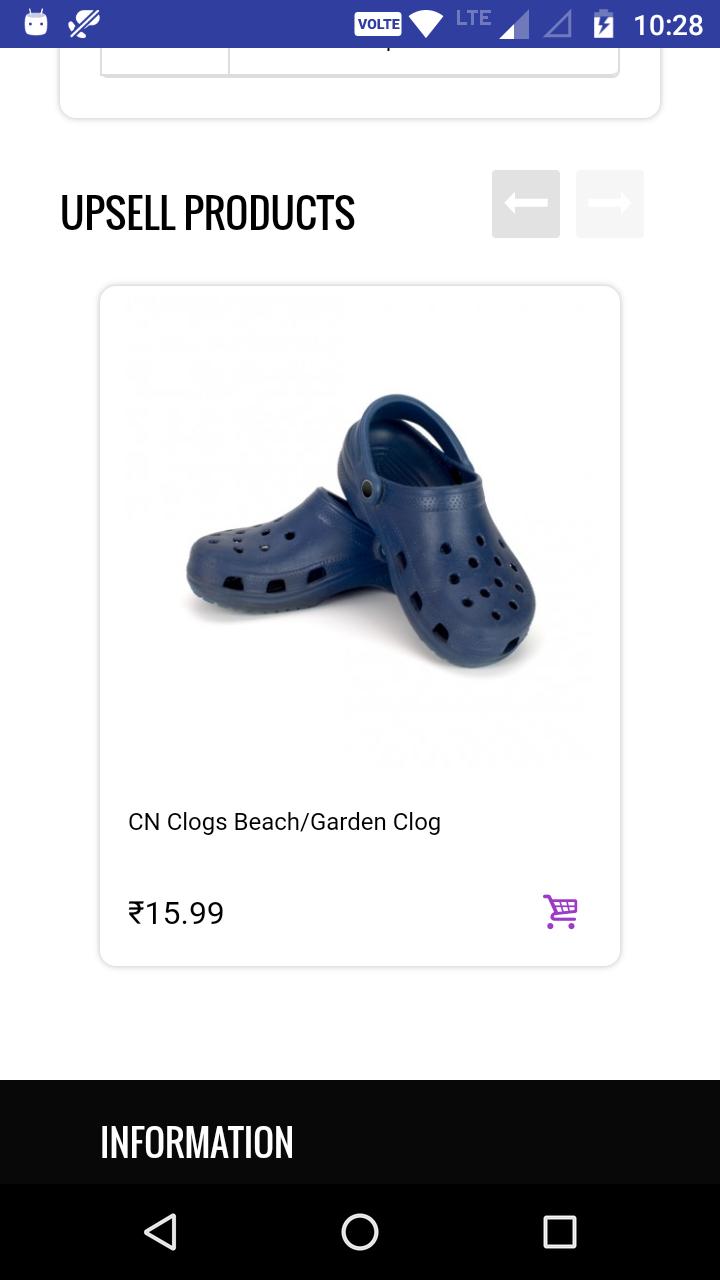Tap the Android home circle button
This screenshot has width=720, height=1280.
coord(360,1232)
